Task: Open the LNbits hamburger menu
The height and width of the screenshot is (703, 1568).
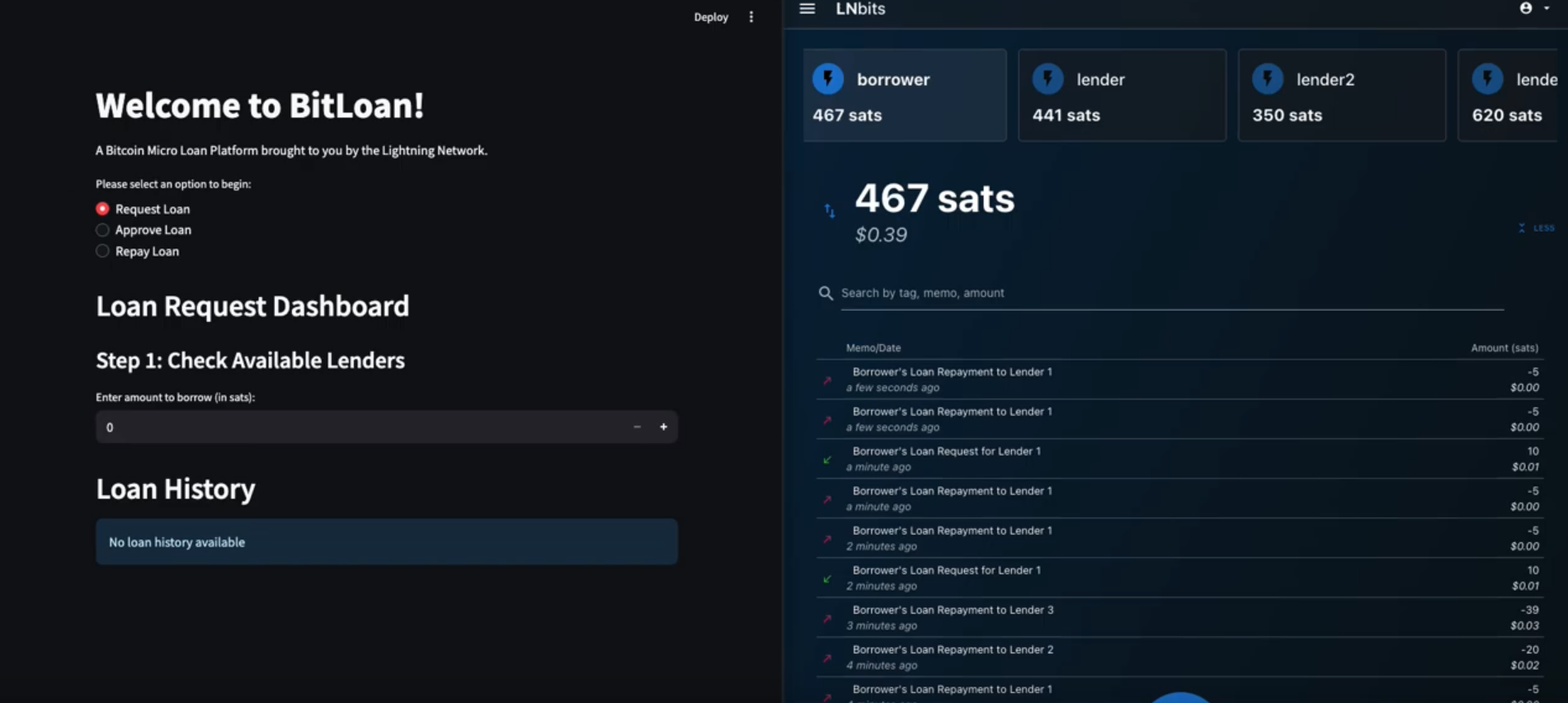Action: [x=807, y=9]
